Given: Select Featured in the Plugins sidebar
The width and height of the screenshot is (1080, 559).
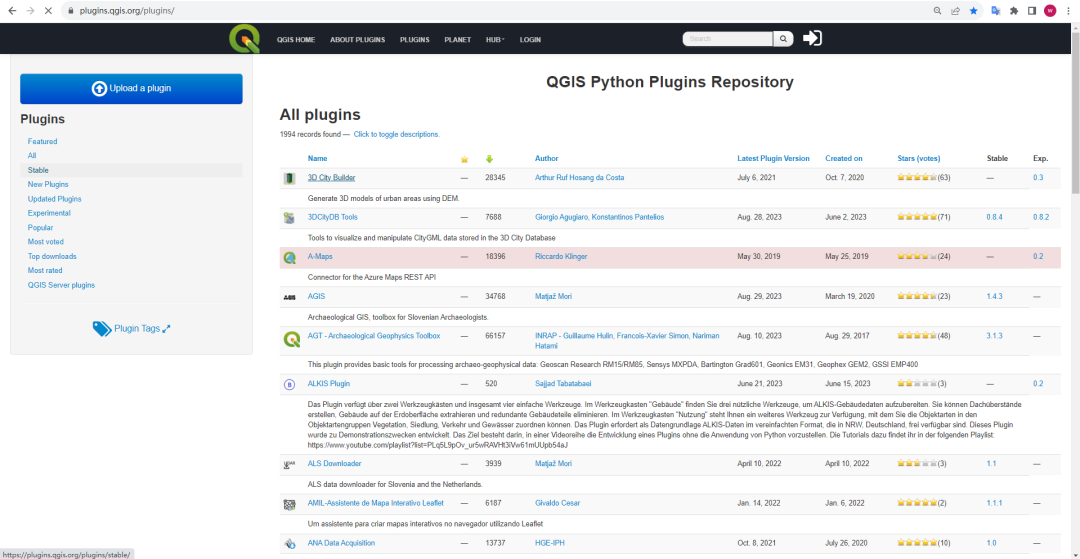Looking at the screenshot, I should [43, 141].
